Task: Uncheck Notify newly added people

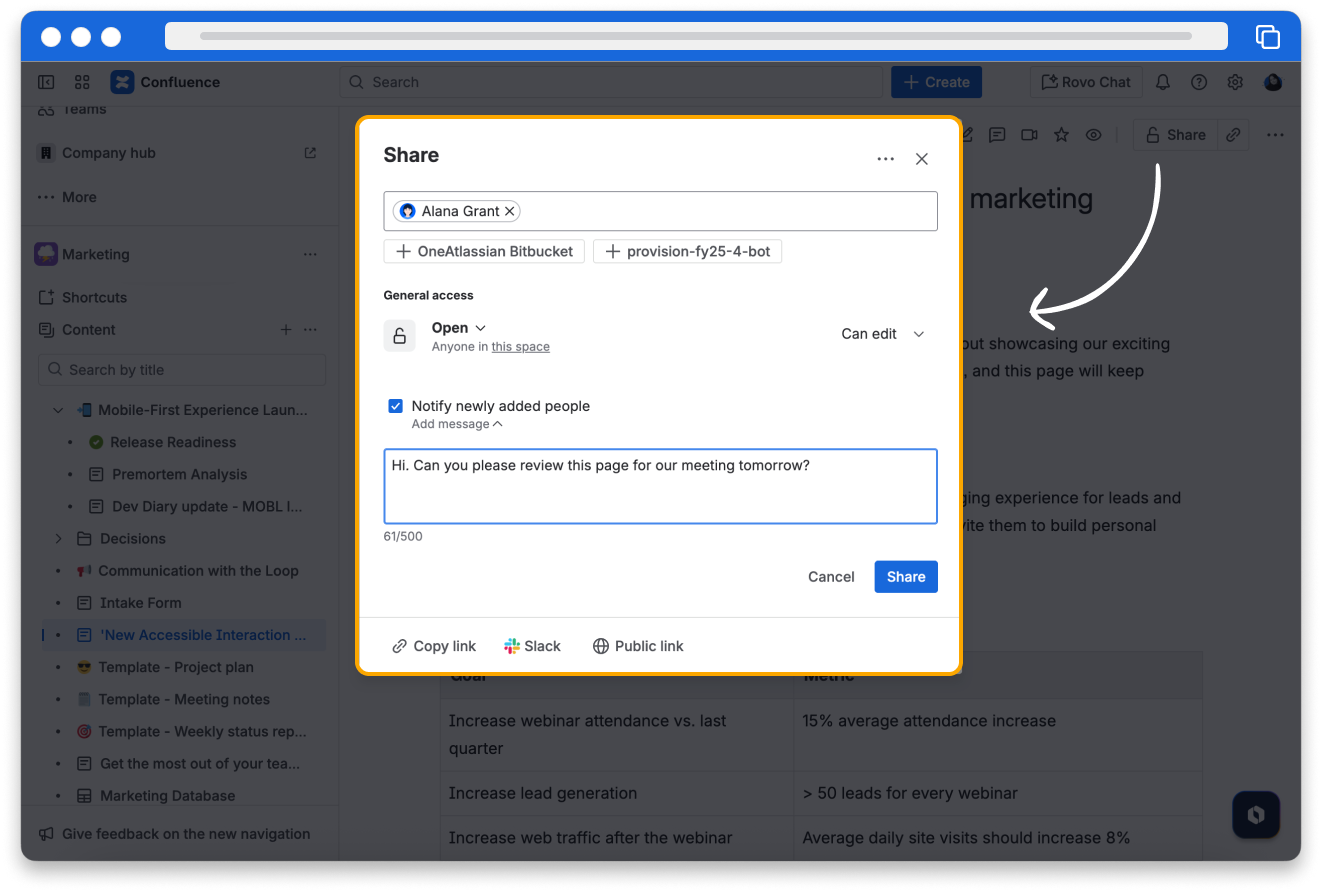Action: pyautogui.click(x=396, y=406)
